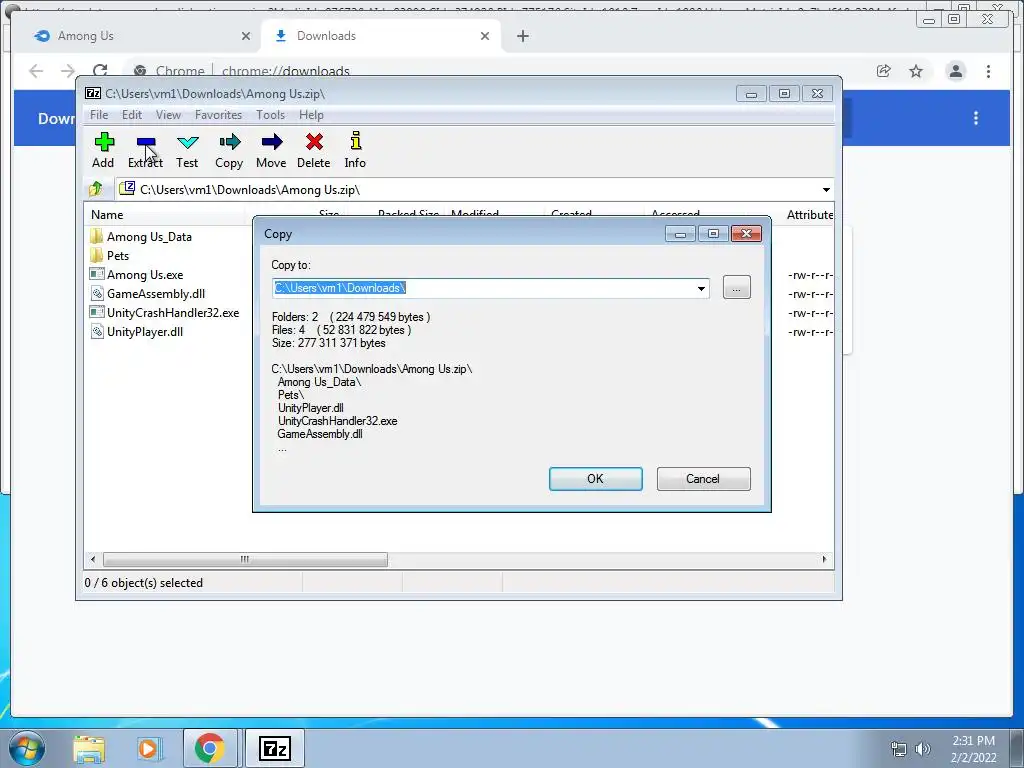The height and width of the screenshot is (768, 1024).
Task: Open the Chrome profile avatar
Action: pyautogui.click(x=955, y=71)
